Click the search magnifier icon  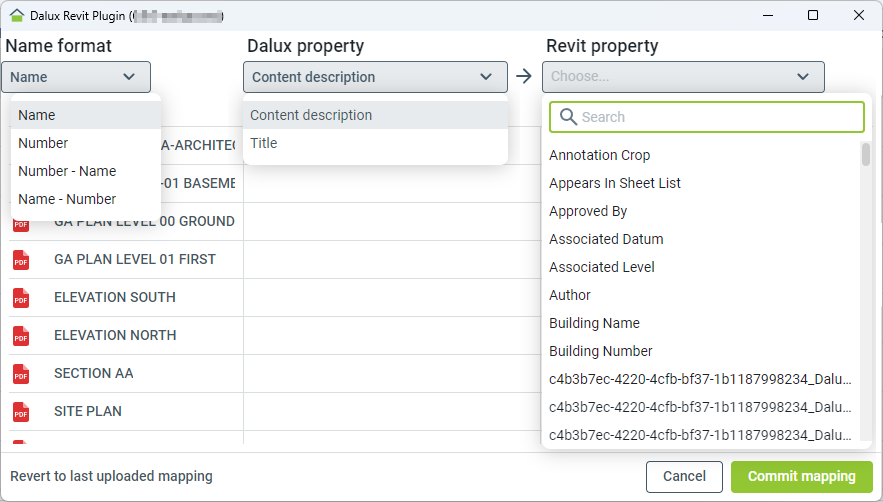tap(568, 117)
